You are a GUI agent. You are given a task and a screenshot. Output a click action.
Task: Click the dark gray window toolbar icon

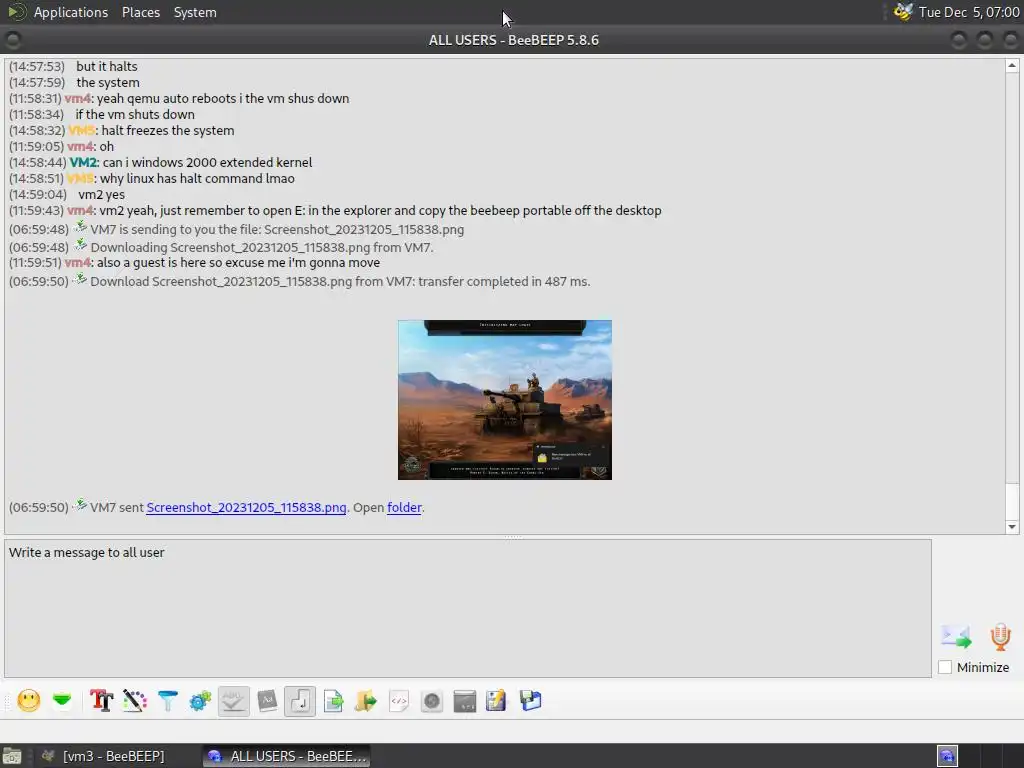pos(465,701)
